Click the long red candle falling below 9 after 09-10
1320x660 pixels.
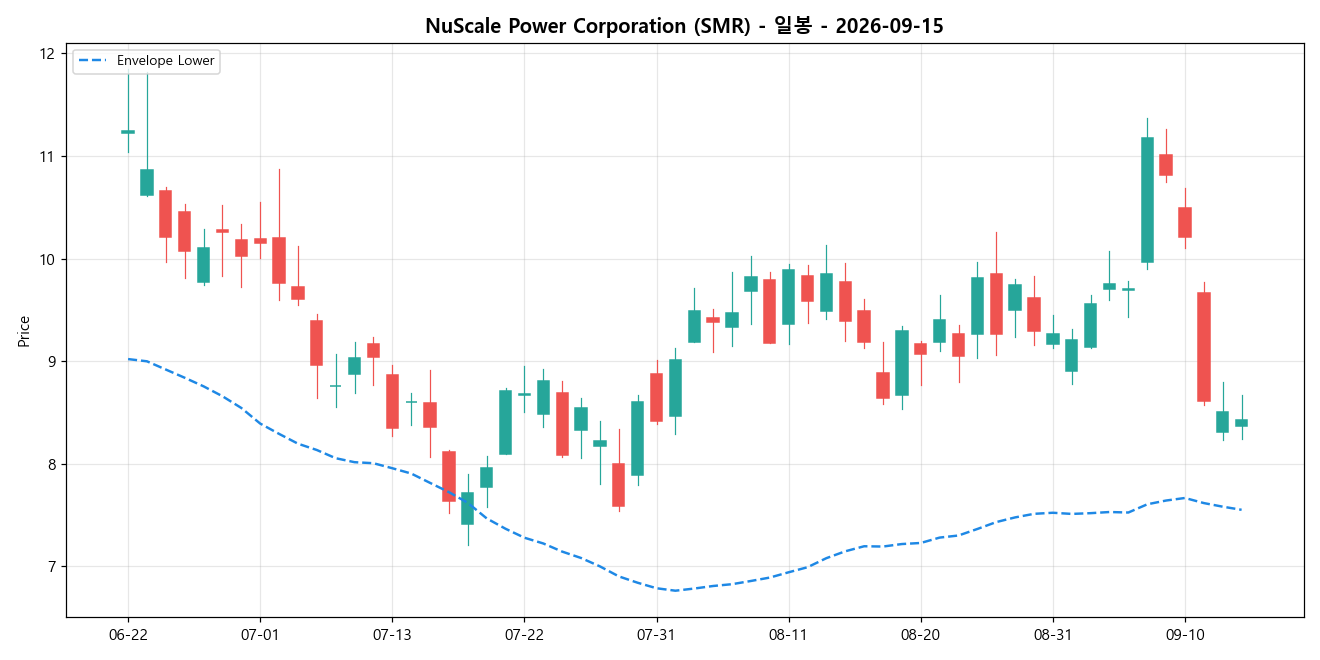pyautogui.click(x=1204, y=346)
